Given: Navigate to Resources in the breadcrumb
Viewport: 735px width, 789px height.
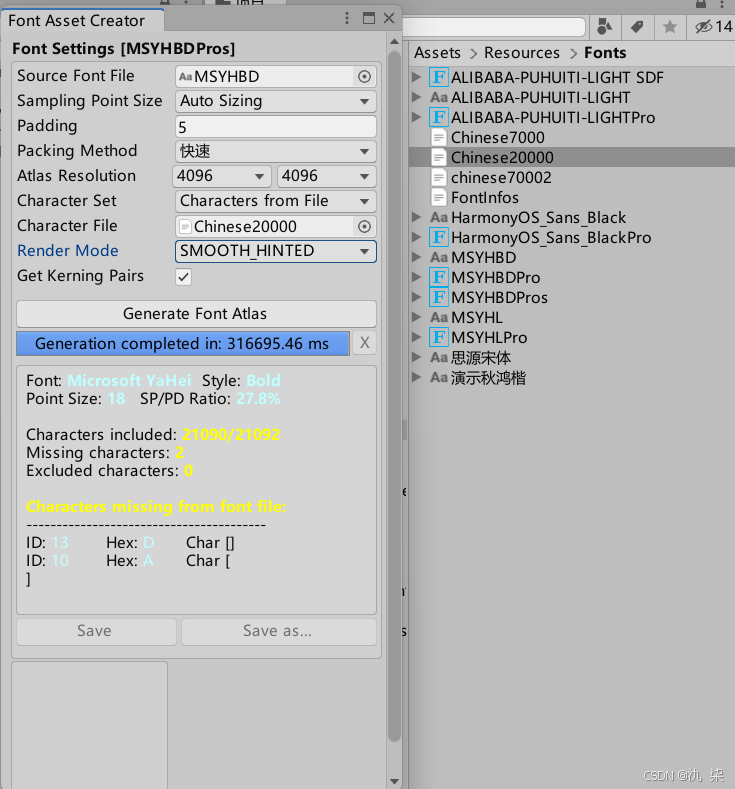Looking at the screenshot, I should coord(522,53).
